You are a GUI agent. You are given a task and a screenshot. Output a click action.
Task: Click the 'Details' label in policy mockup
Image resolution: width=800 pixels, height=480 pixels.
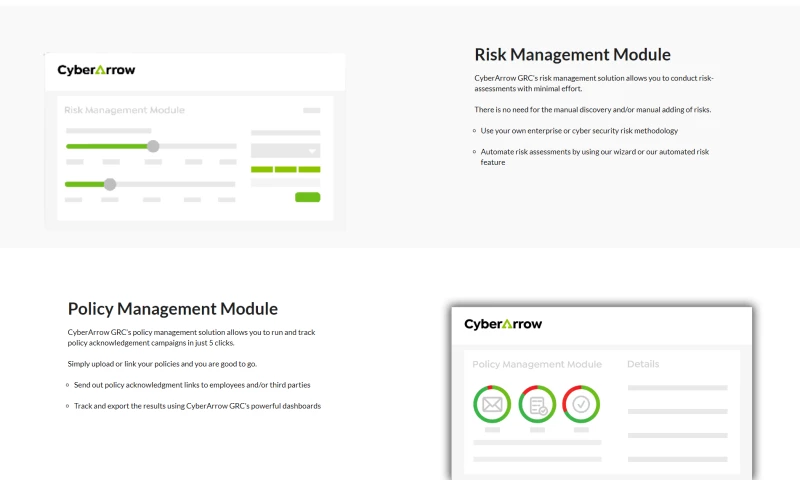pos(643,364)
